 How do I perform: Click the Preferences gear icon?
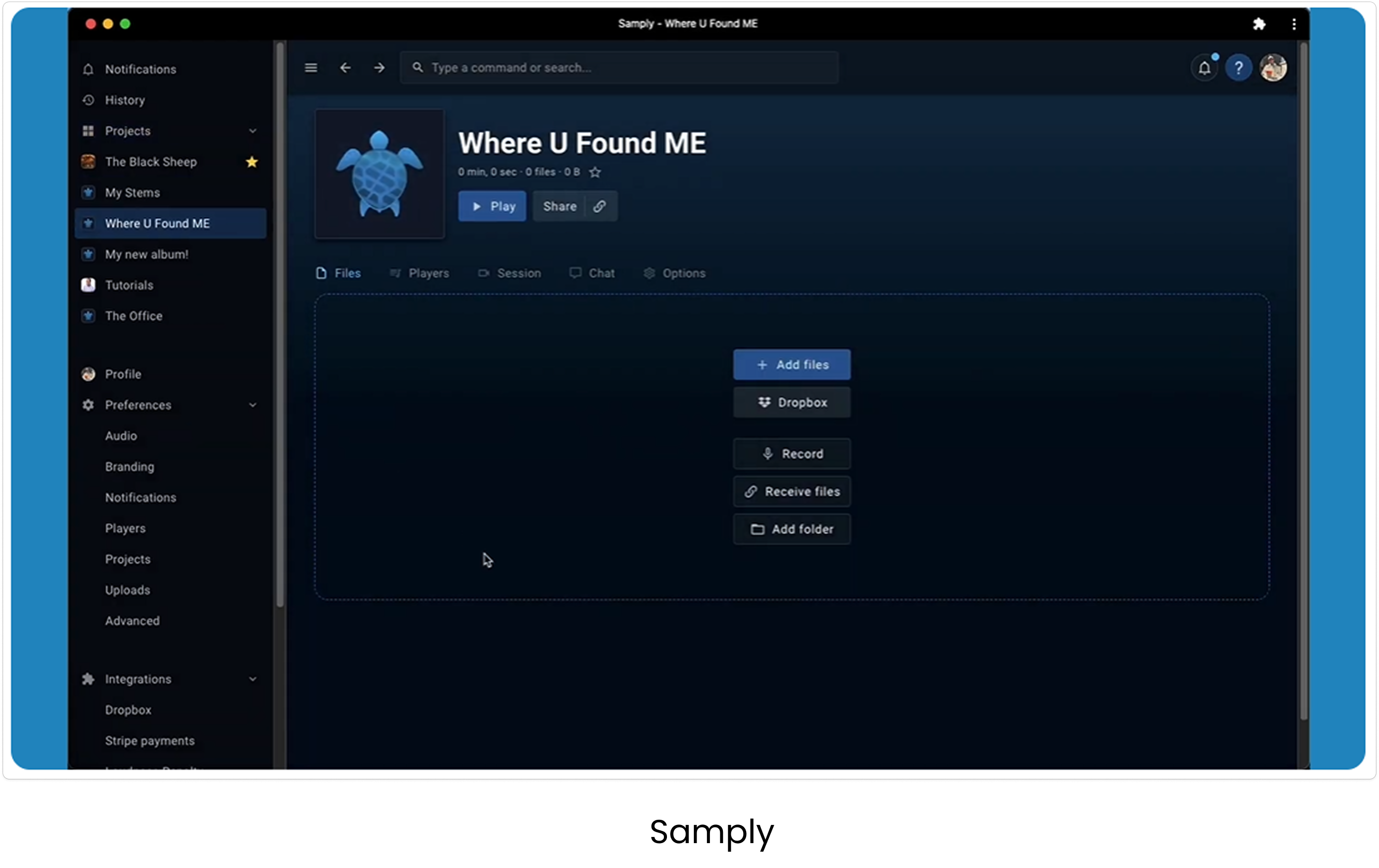click(x=88, y=405)
